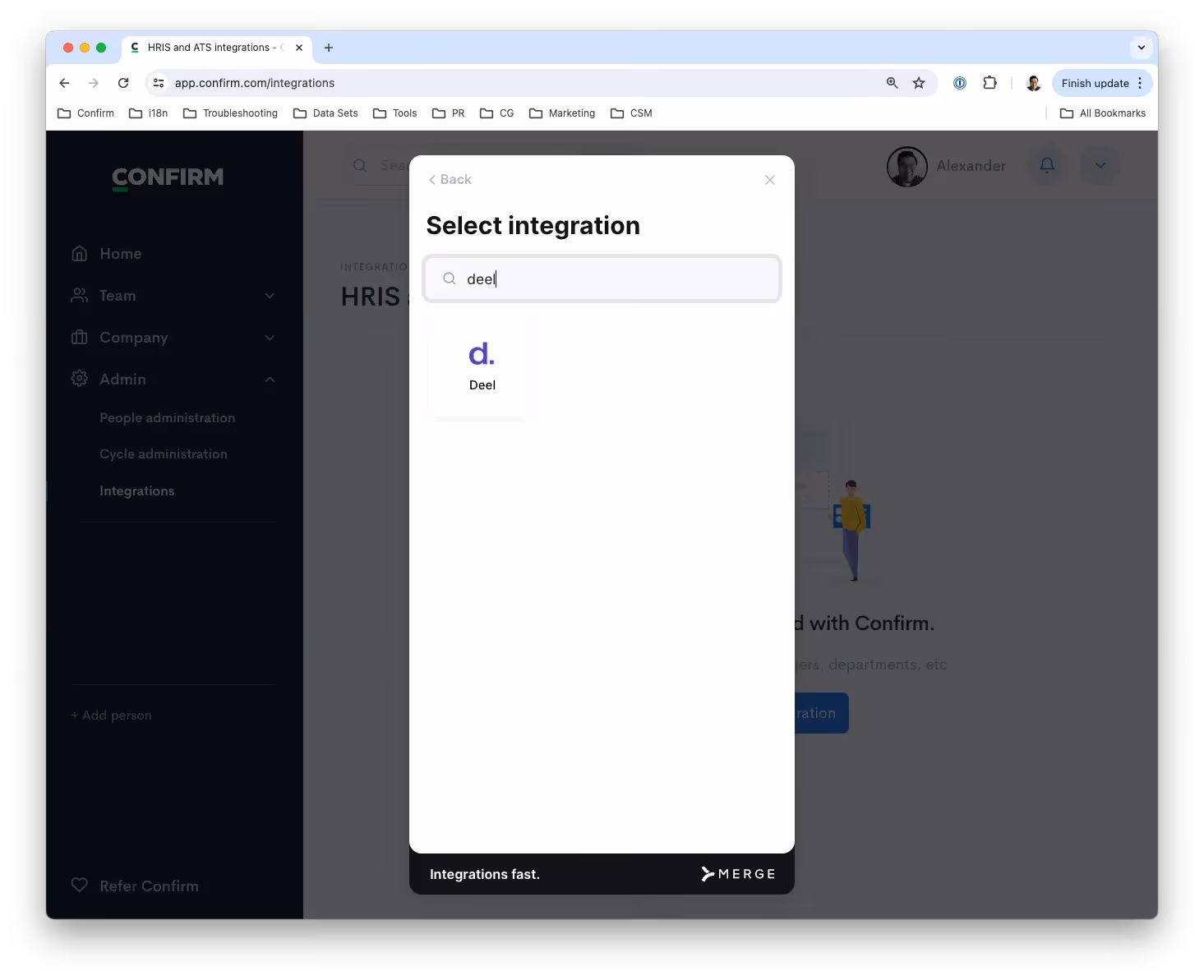
Task: Go back using the Back link
Action: coord(450,179)
